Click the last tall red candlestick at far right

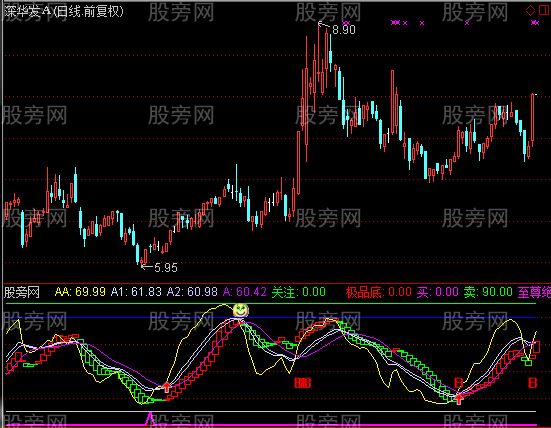tap(533, 119)
